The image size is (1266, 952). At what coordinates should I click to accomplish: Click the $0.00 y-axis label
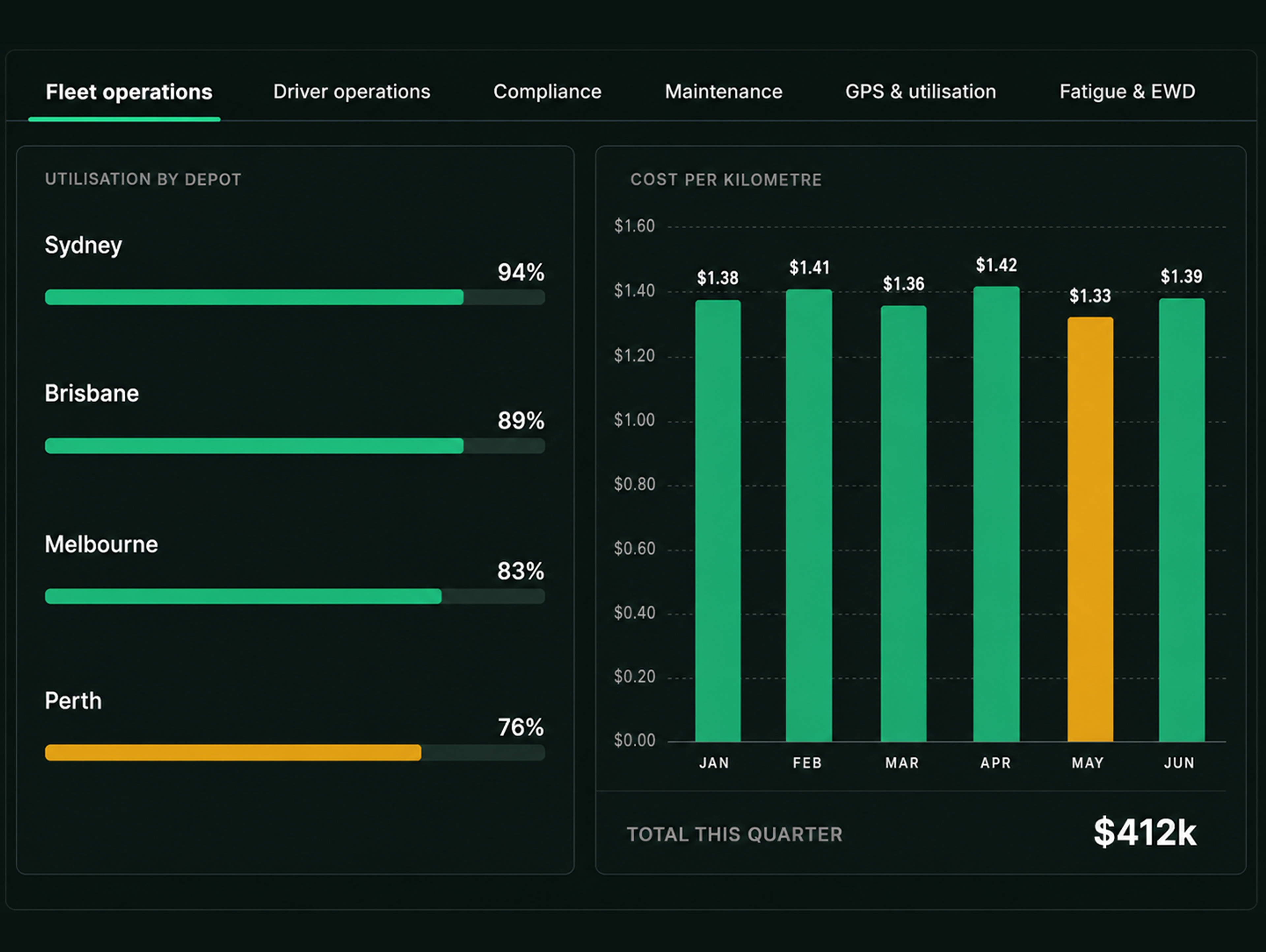click(634, 740)
